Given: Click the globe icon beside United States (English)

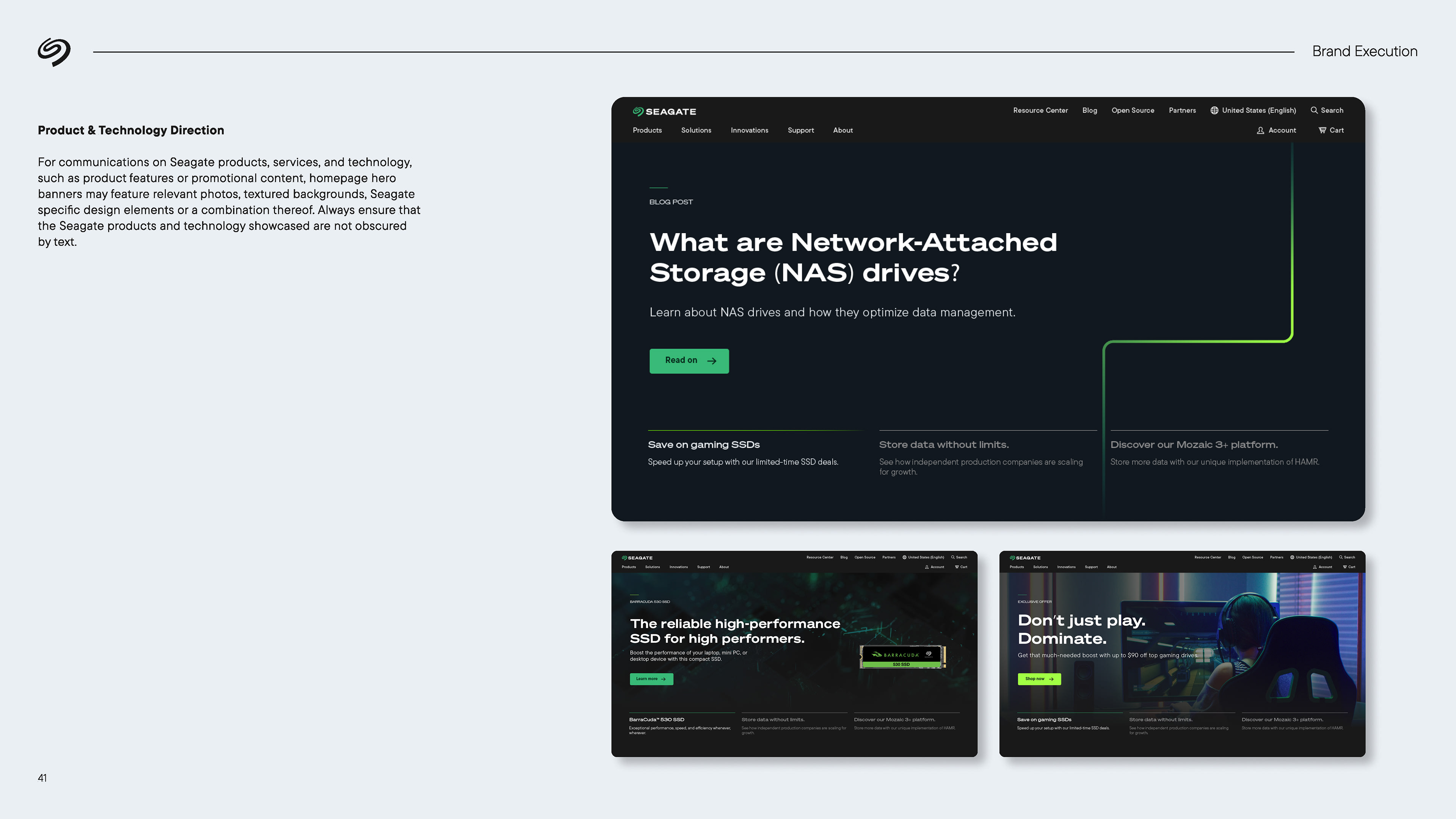Looking at the screenshot, I should pyautogui.click(x=1214, y=110).
